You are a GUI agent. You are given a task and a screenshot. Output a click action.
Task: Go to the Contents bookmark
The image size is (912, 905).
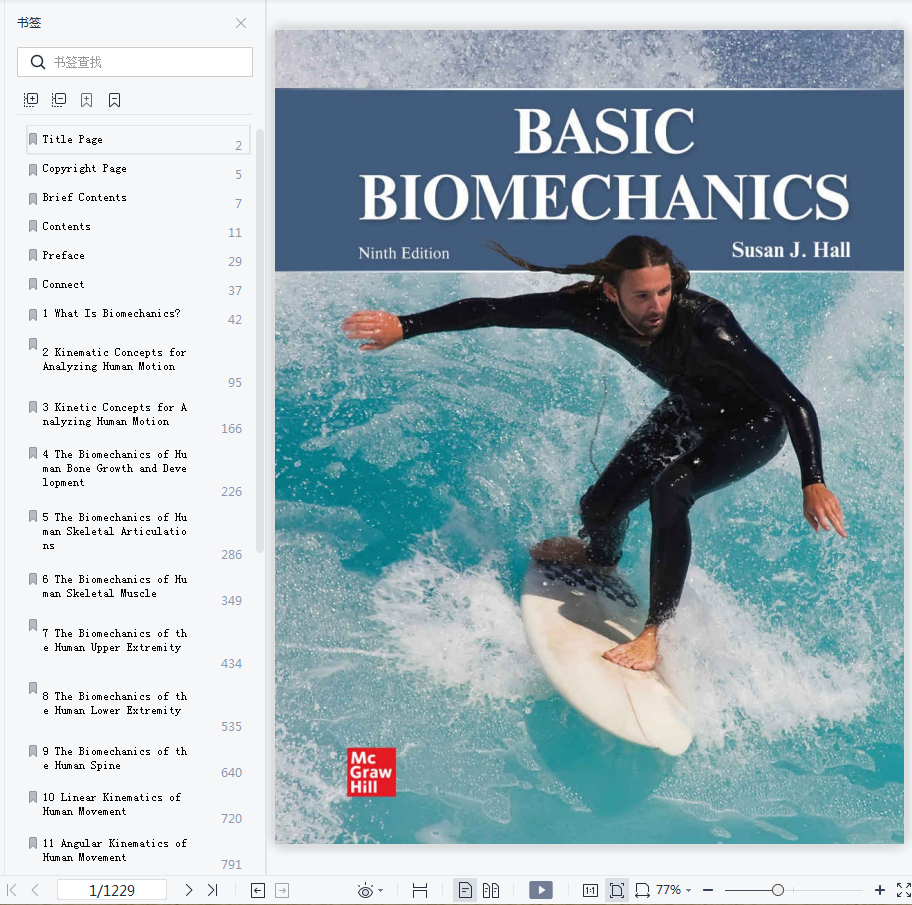click(x=138, y=227)
